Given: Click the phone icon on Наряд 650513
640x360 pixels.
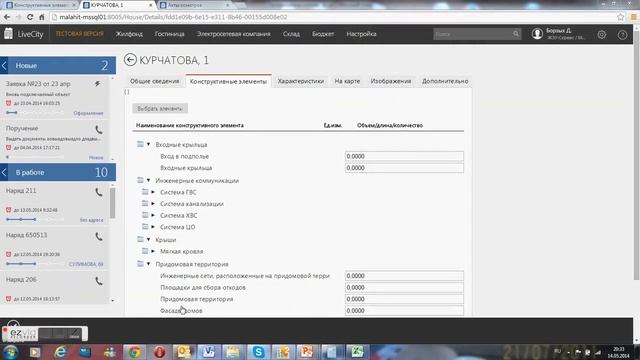Looking at the screenshot, I should point(99,237).
